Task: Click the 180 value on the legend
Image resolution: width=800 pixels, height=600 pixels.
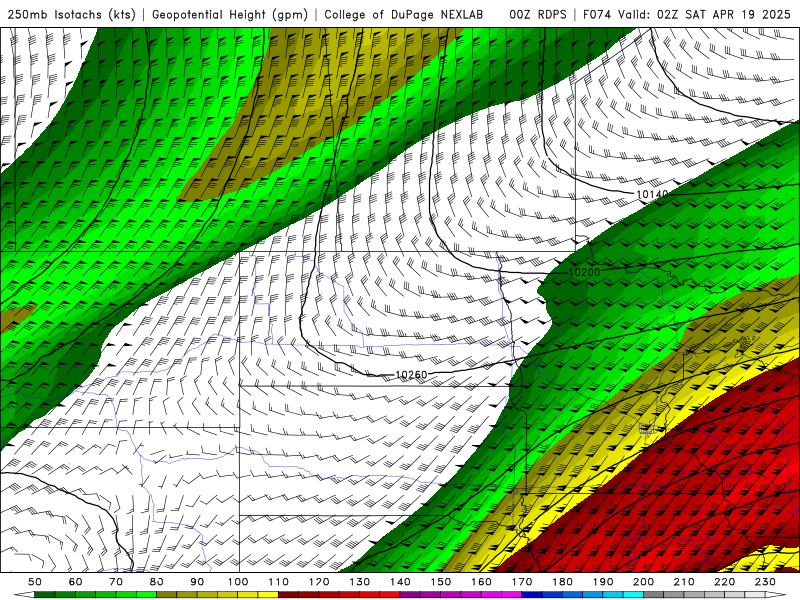Action: (x=562, y=582)
